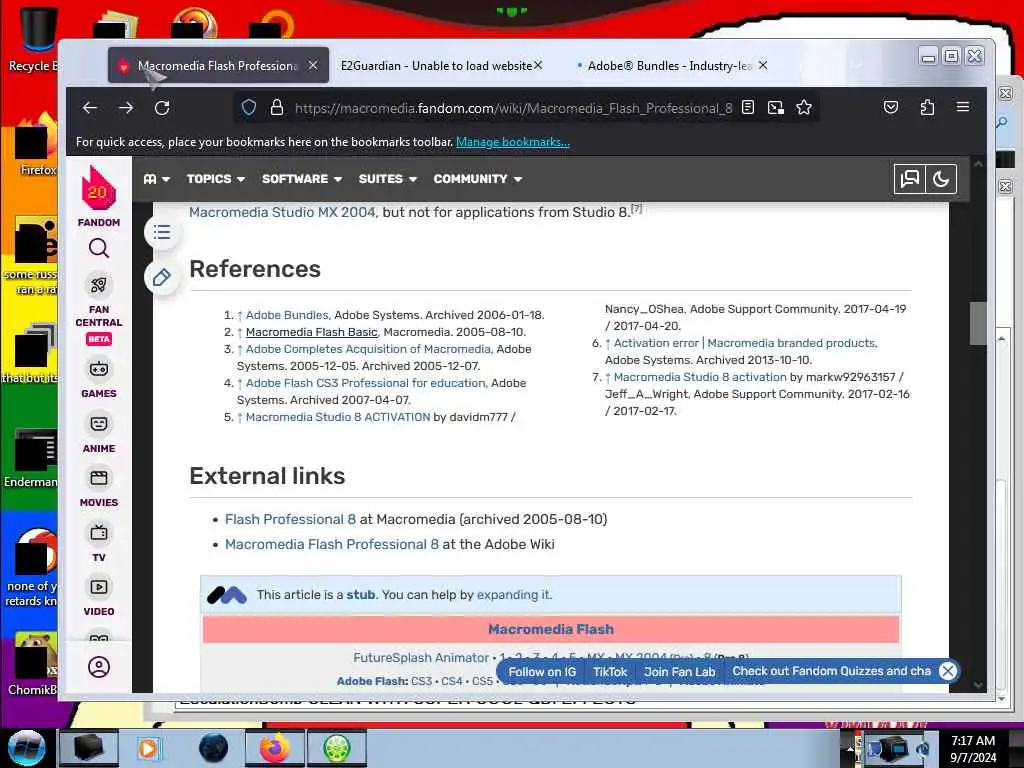Screen dimensions: 1024x768
Task: Open Flash Professional 8 external link
Action: coord(290,519)
